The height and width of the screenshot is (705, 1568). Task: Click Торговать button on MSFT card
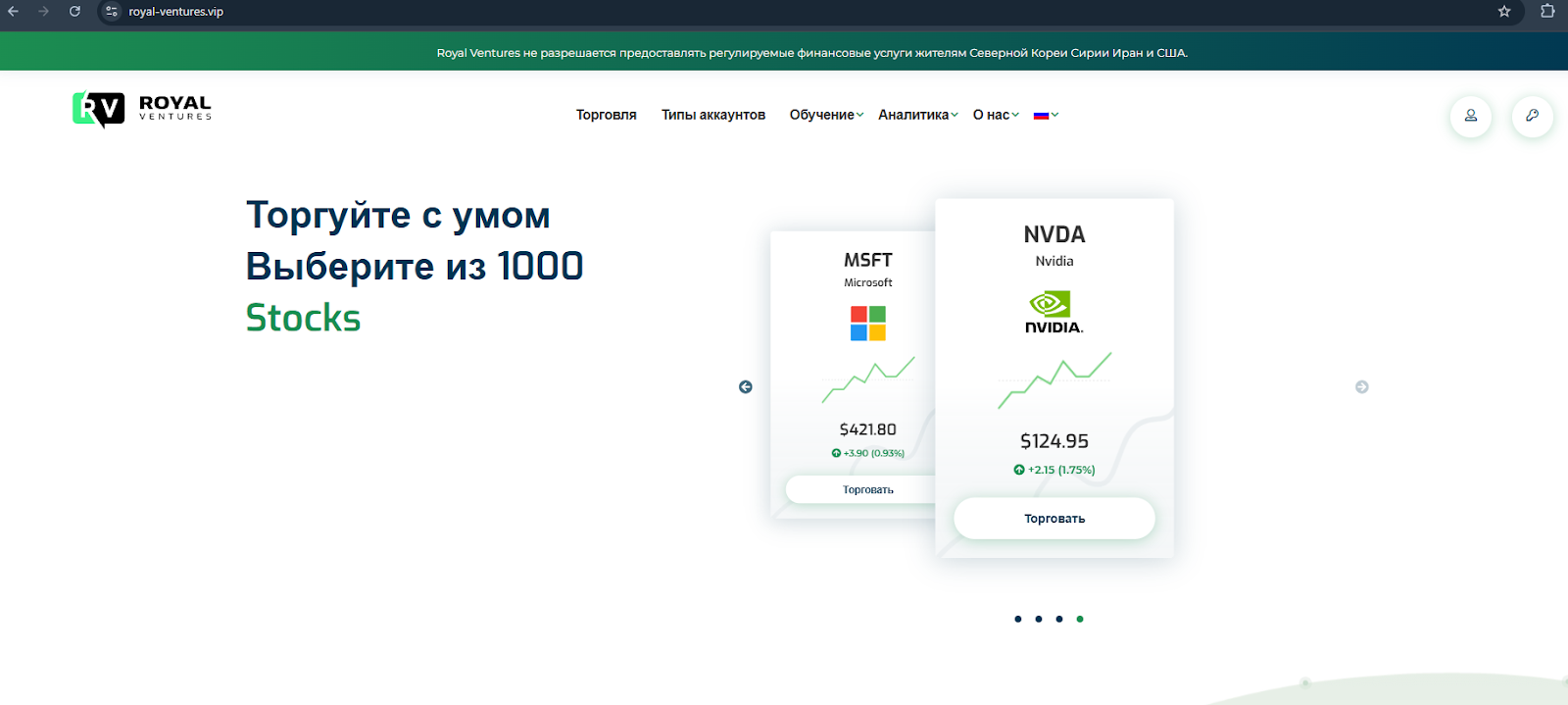click(860, 489)
